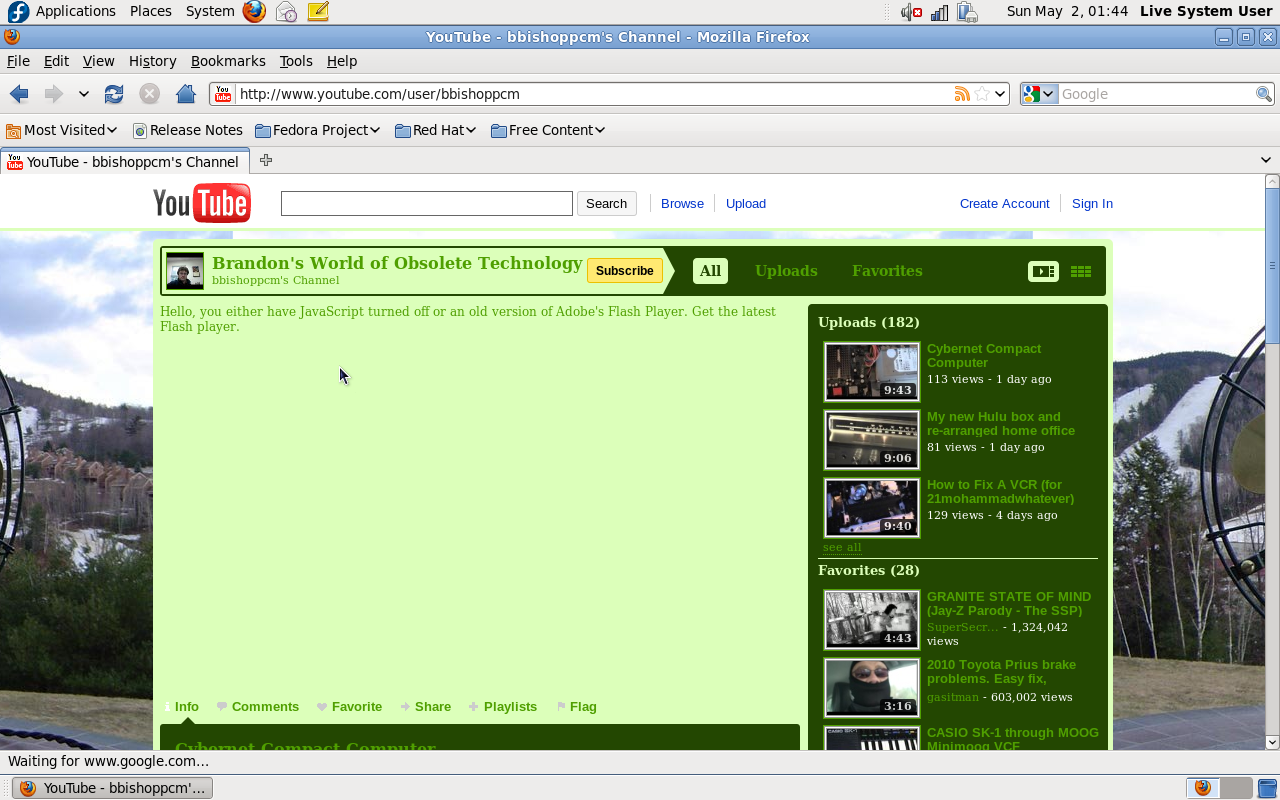Expand the Free Content bookmarks folder
The height and width of the screenshot is (800, 1280).
[x=549, y=130]
